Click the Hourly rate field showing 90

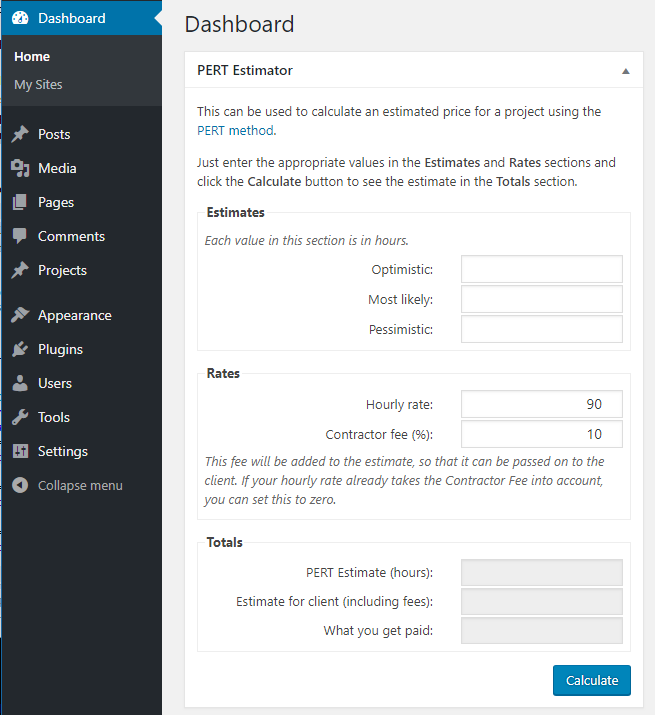(x=542, y=404)
